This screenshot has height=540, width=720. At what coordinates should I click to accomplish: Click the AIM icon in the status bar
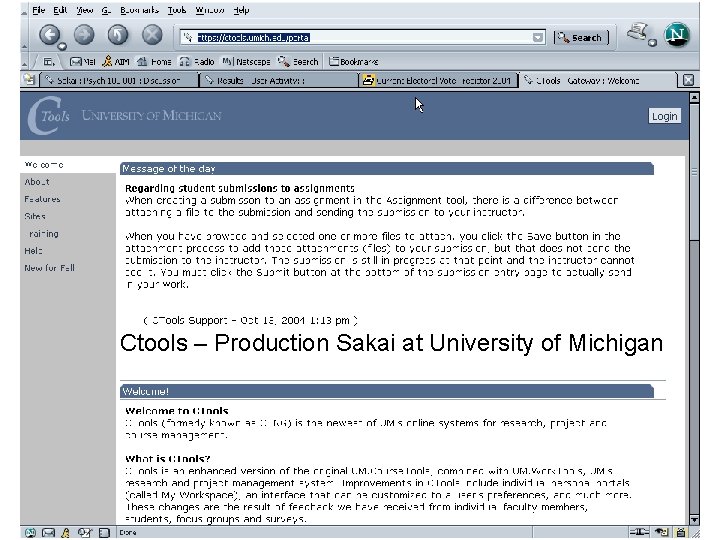point(66,533)
